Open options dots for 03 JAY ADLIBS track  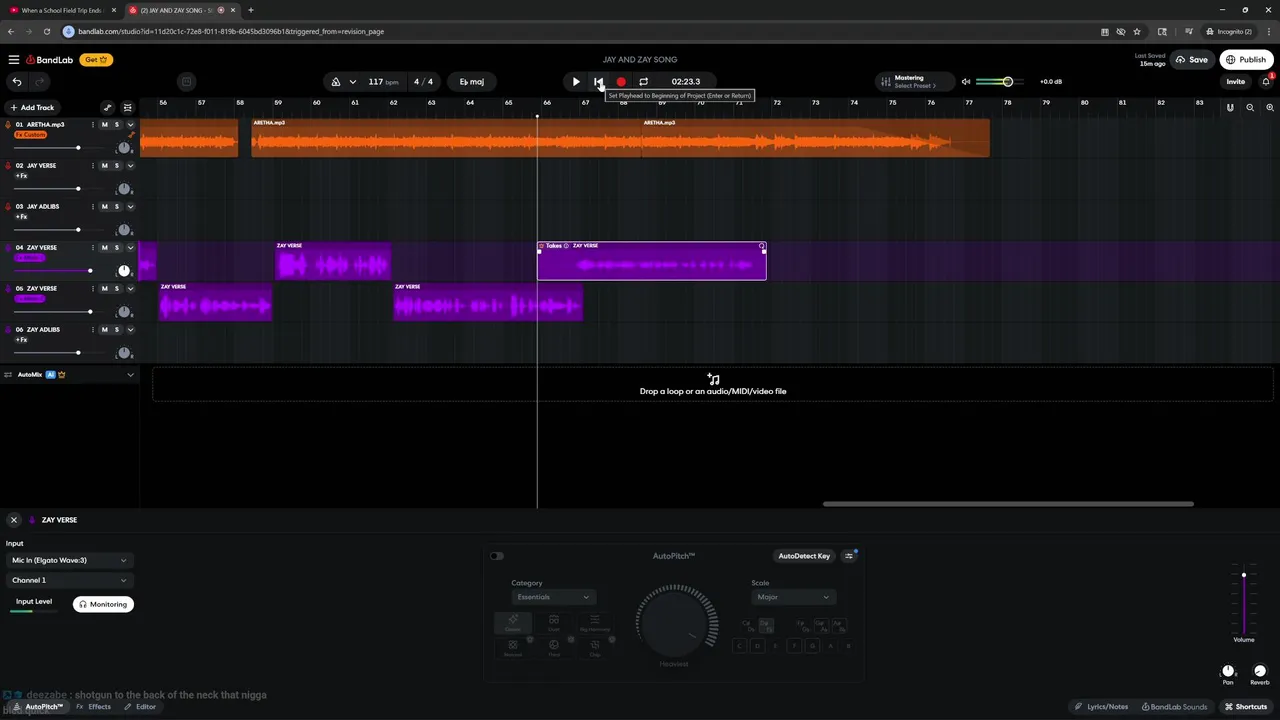93,207
